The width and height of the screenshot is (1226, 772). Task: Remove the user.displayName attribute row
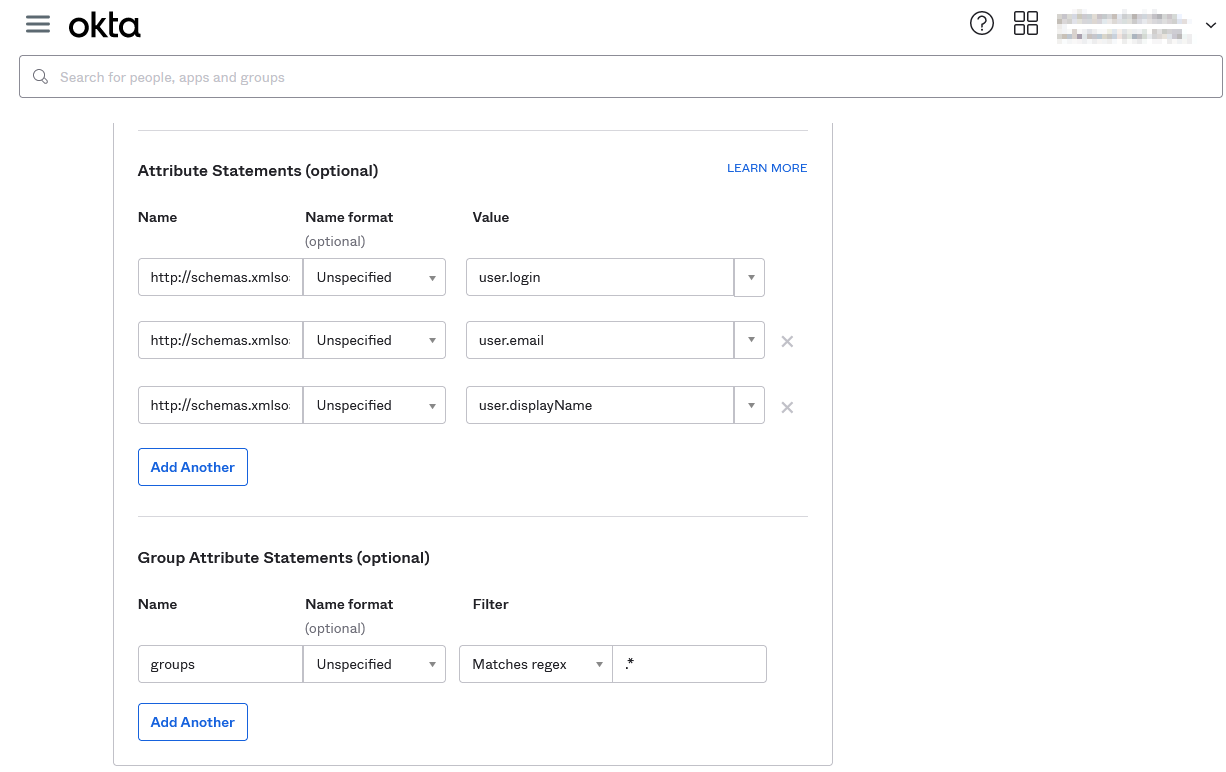coord(787,407)
